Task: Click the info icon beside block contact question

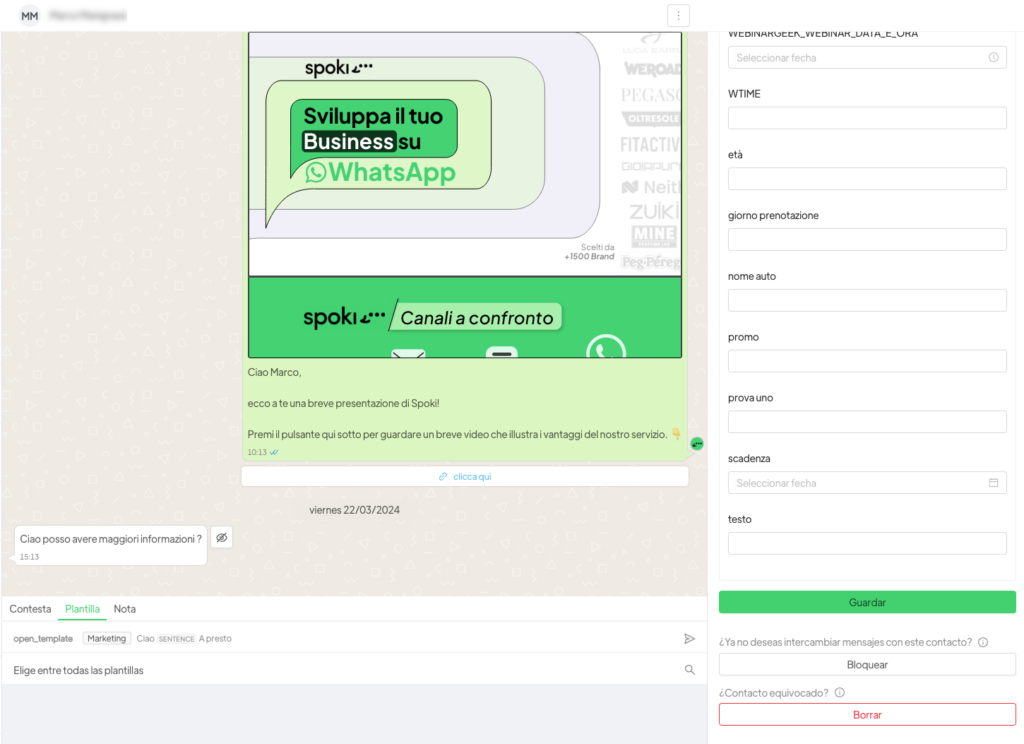Action: pos(983,642)
